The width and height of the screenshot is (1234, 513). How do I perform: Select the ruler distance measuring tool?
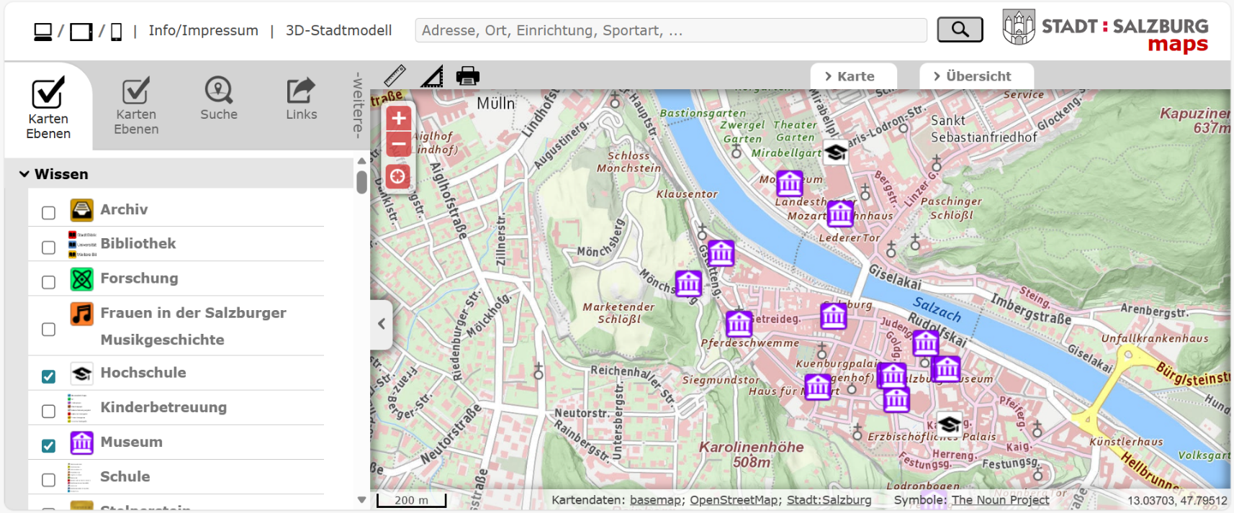pos(395,76)
